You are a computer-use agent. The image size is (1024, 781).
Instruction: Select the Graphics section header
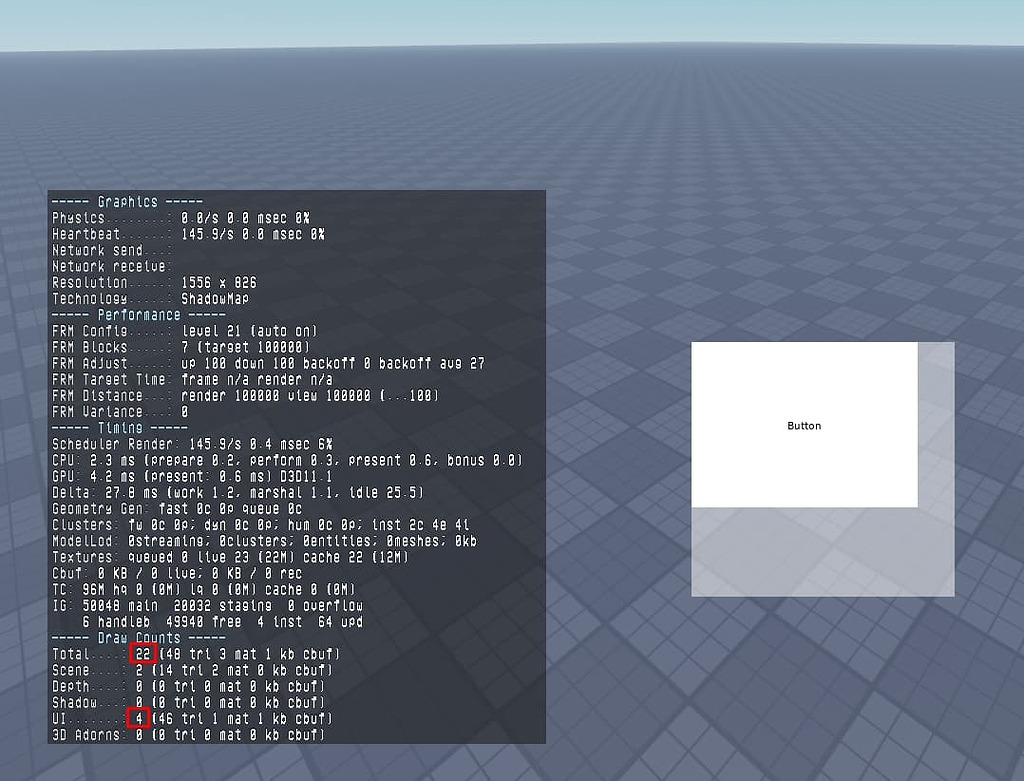(128, 201)
